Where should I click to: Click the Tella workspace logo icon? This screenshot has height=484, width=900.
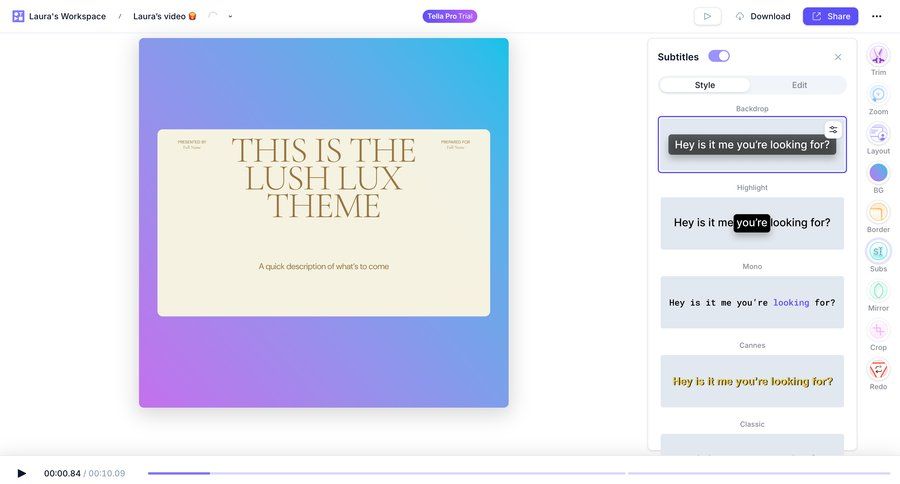tap(18, 16)
